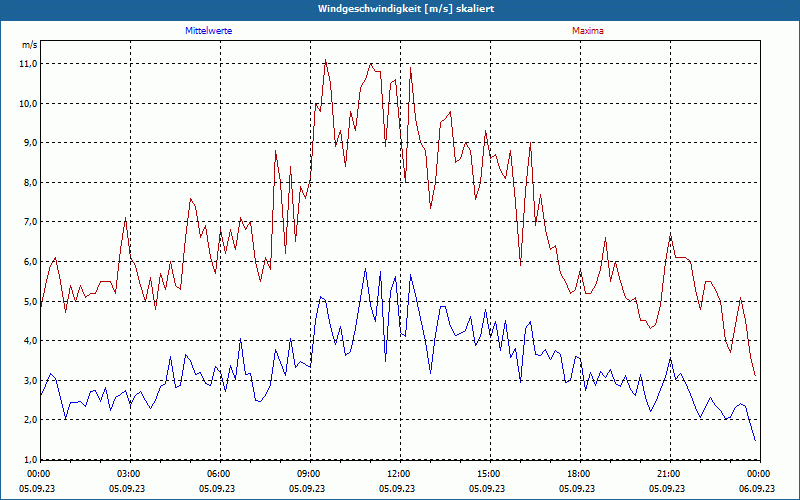Click the 18:00 time axis label
Viewport: 800px width, 500px height.
point(577,474)
